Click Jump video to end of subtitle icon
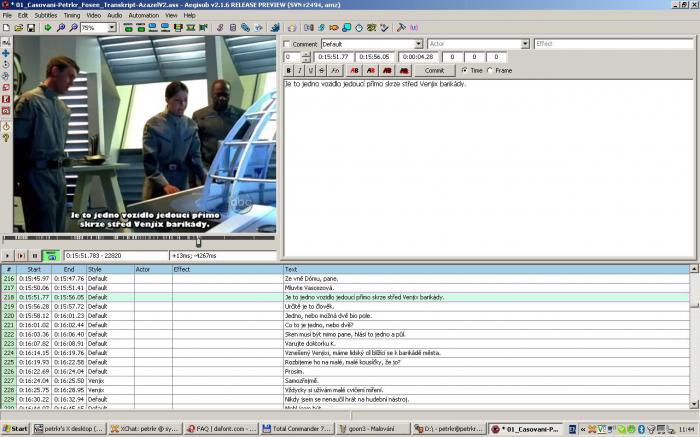Screen dimensions: 700x437 click(141, 28)
